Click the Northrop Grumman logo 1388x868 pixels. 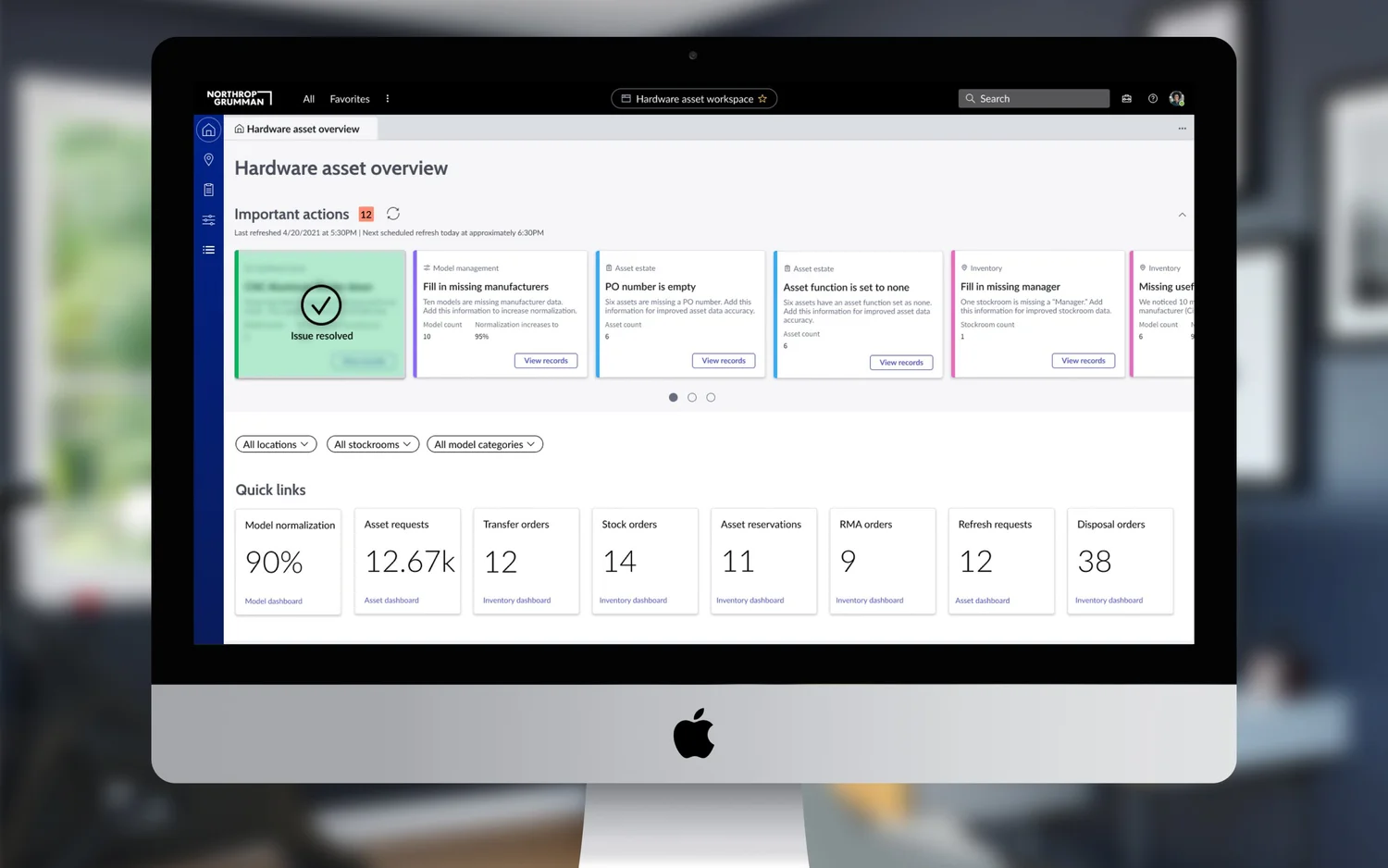click(239, 98)
